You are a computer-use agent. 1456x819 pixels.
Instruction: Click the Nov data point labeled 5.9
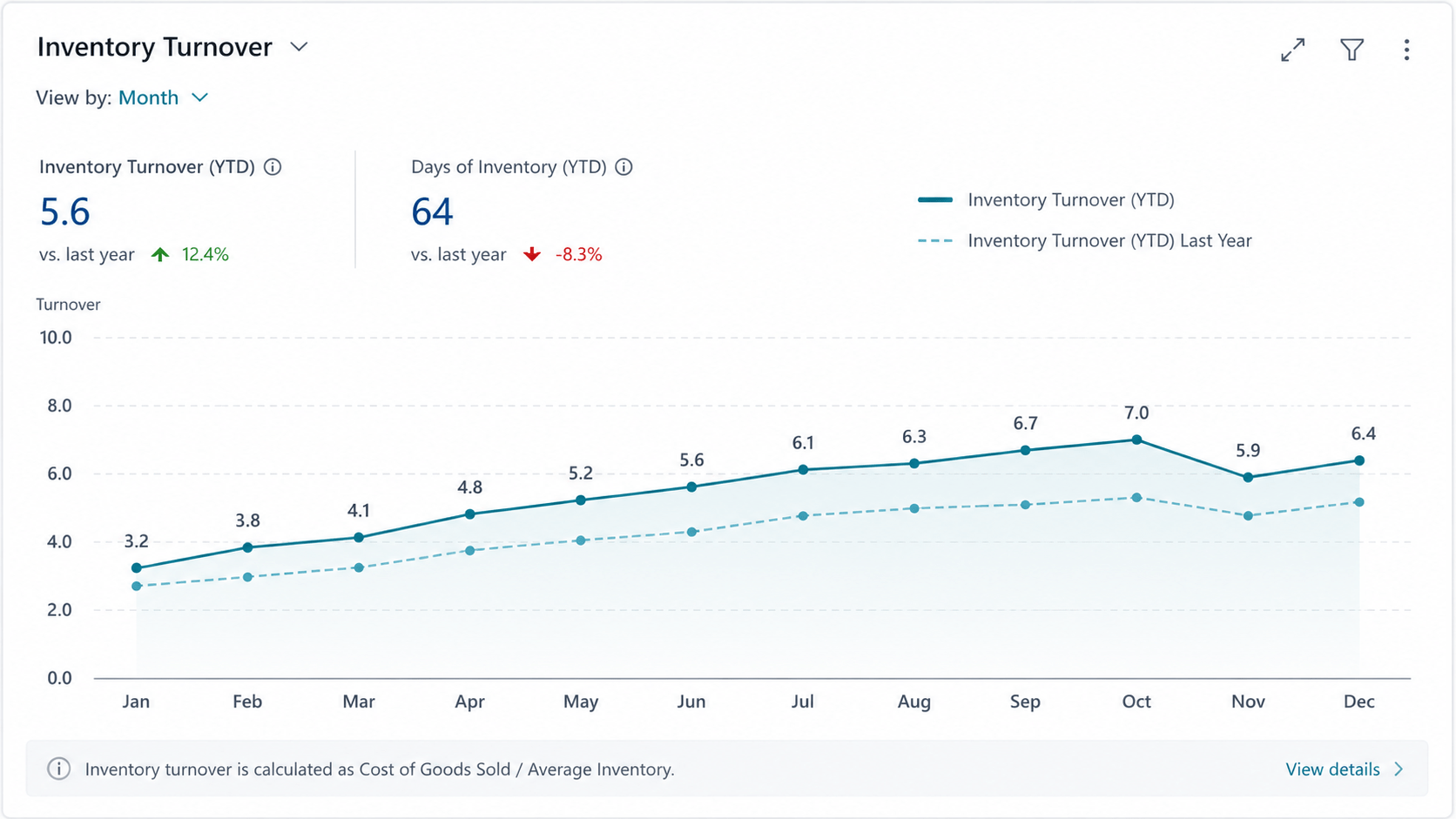coord(1248,477)
